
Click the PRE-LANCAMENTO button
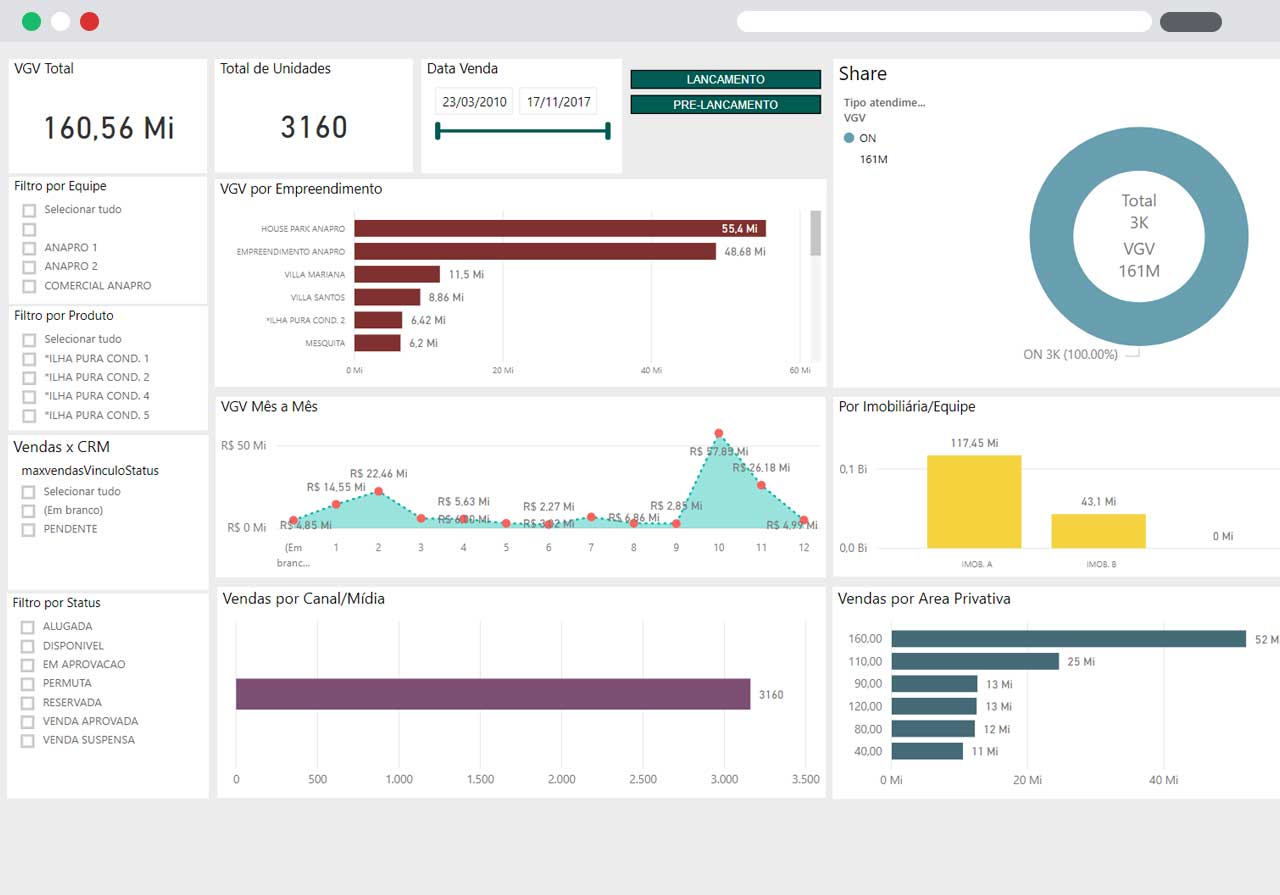pos(726,104)
